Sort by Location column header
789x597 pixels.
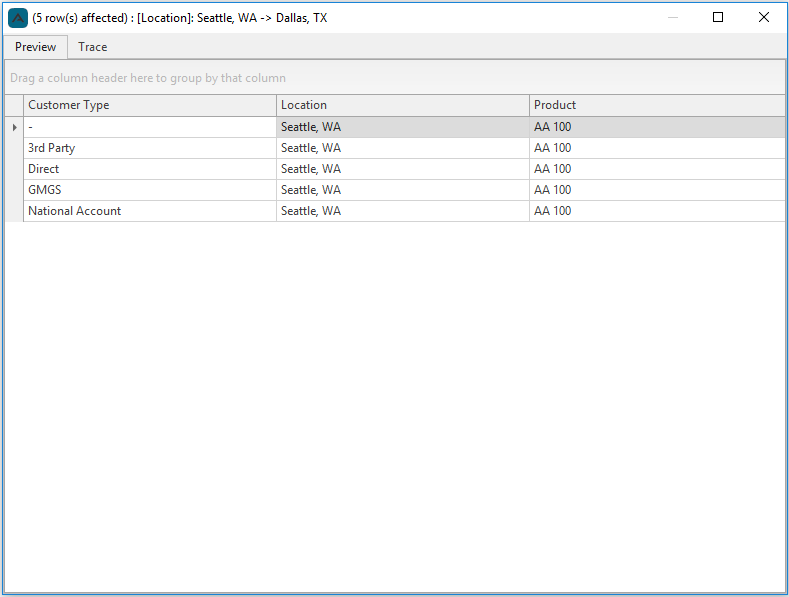click(403, 105)
